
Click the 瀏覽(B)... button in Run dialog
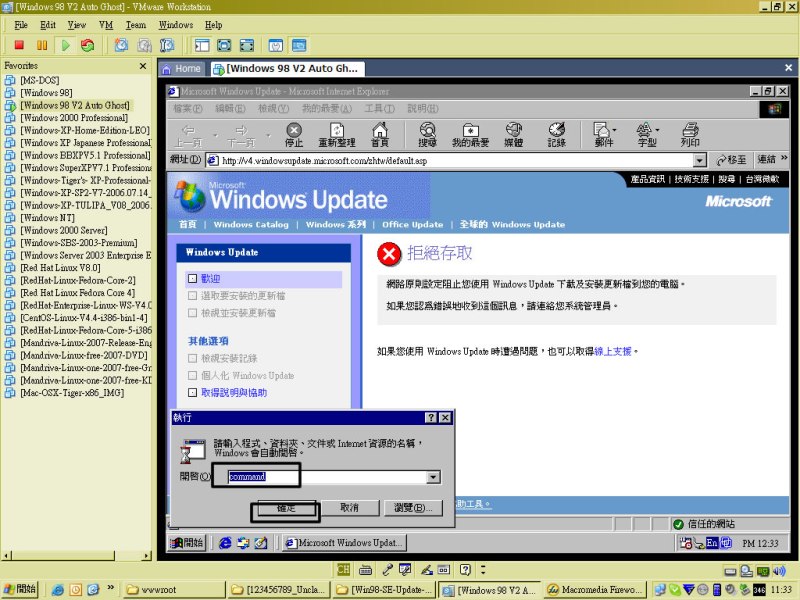(x=413, y=508)
